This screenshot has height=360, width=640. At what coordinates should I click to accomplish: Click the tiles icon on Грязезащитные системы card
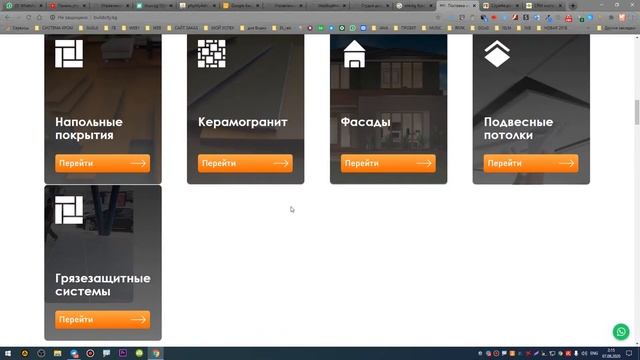tap(69, 210)
